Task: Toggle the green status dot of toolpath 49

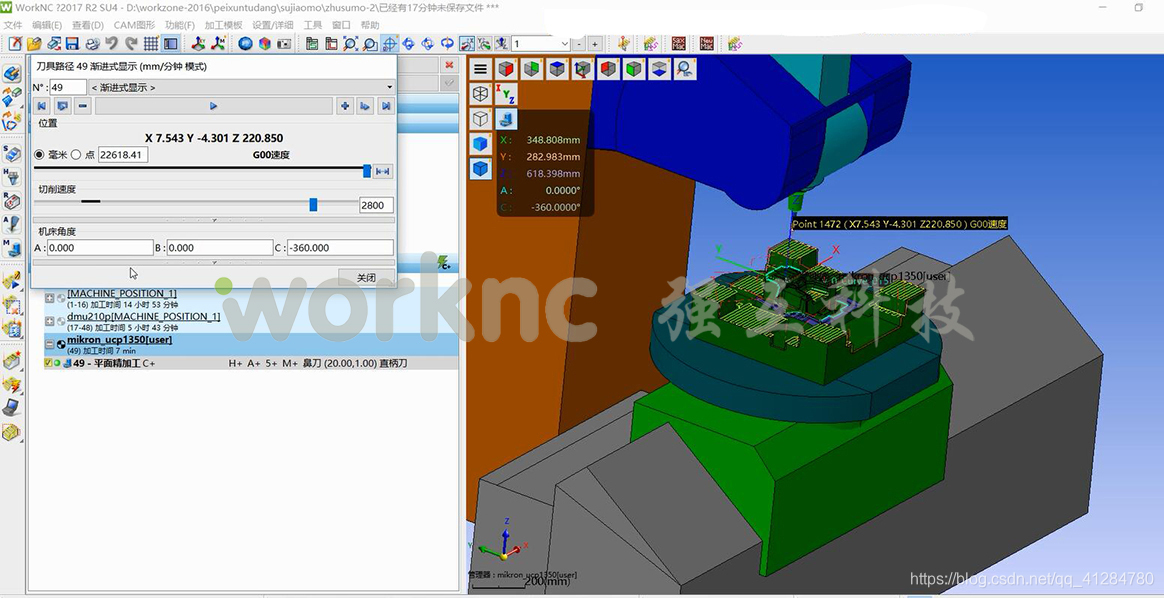Action: coord(57,364)
